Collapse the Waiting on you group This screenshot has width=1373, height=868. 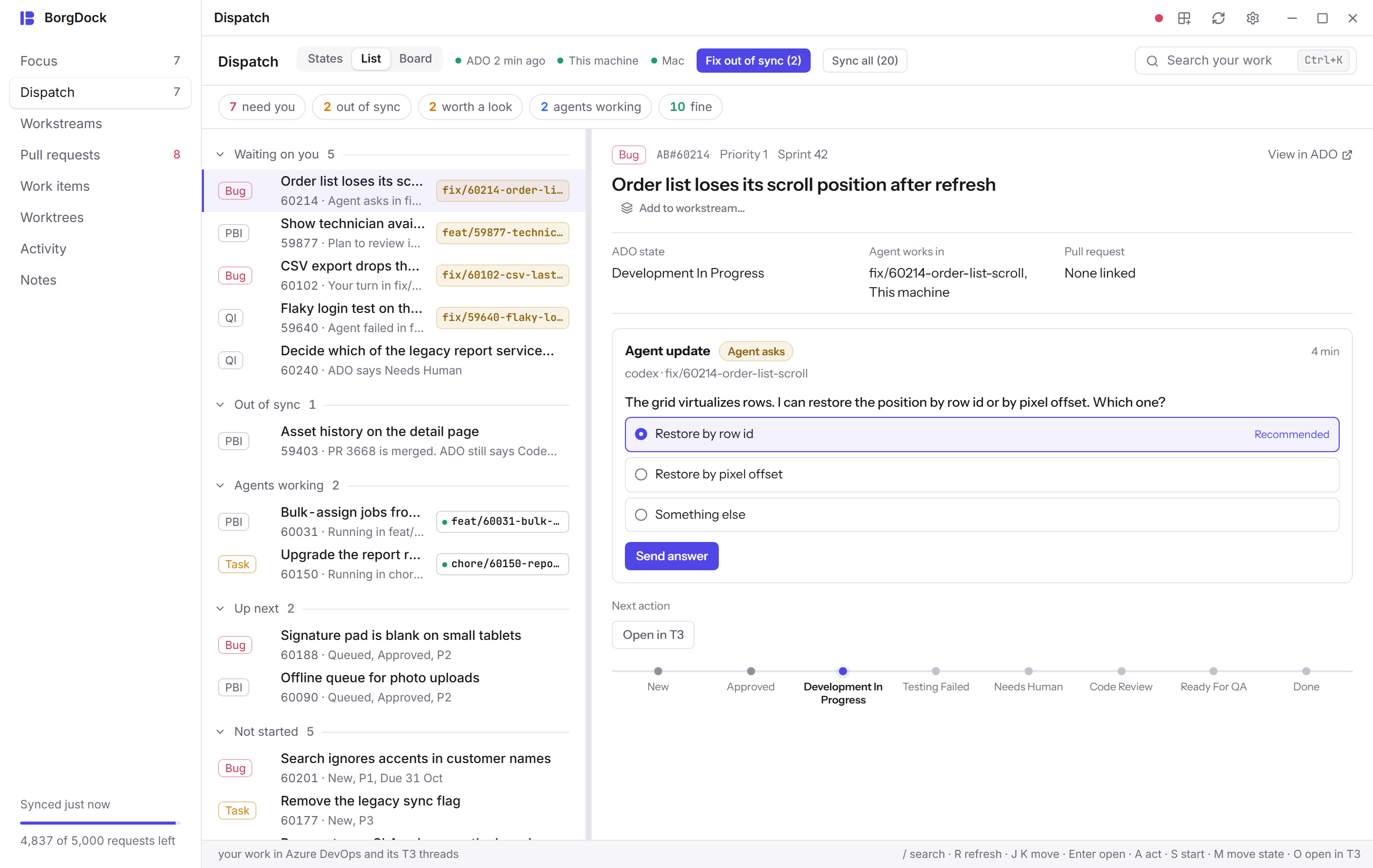coord(220,154)
